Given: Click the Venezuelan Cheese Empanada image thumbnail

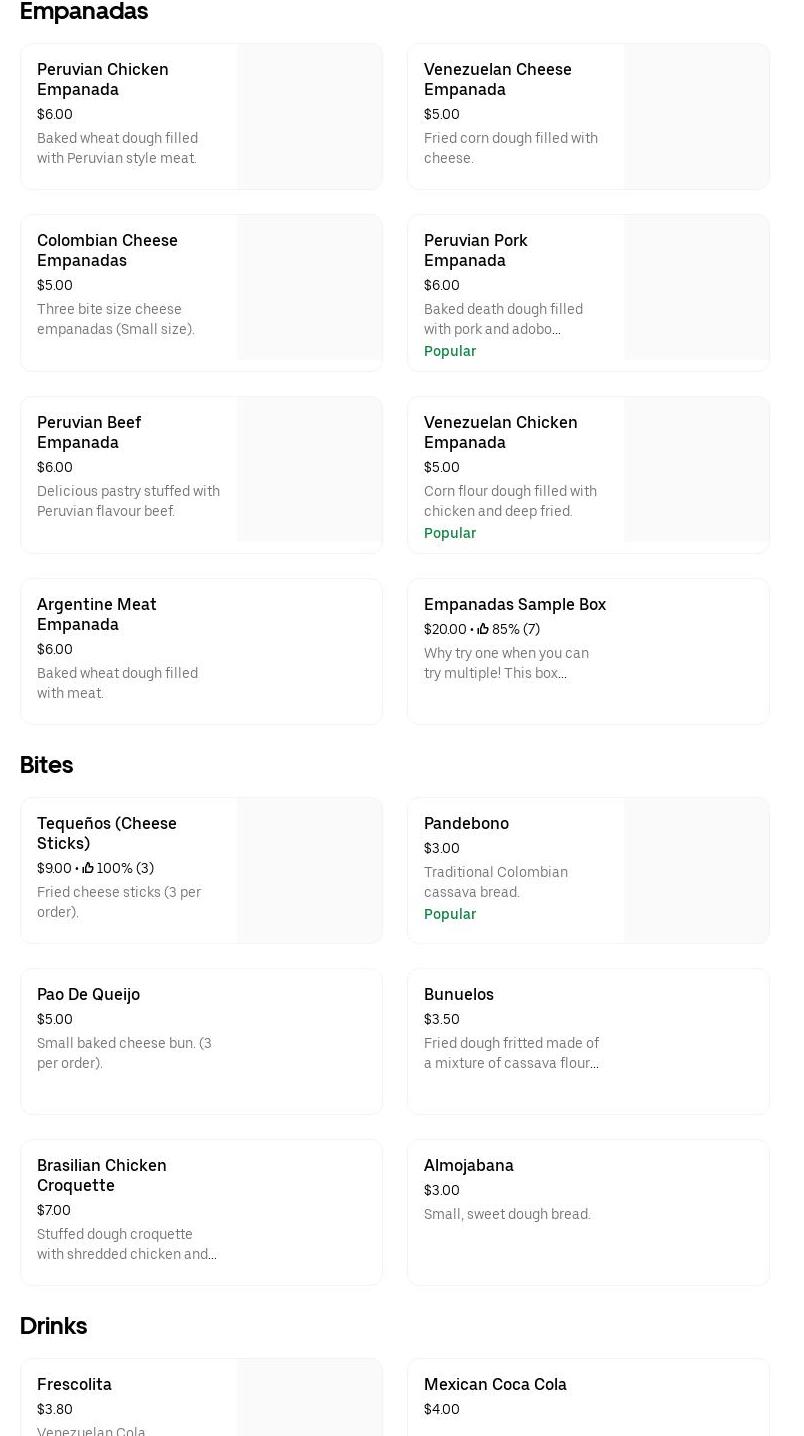Looking at the screenshot, I should click(x=696, y=117).
